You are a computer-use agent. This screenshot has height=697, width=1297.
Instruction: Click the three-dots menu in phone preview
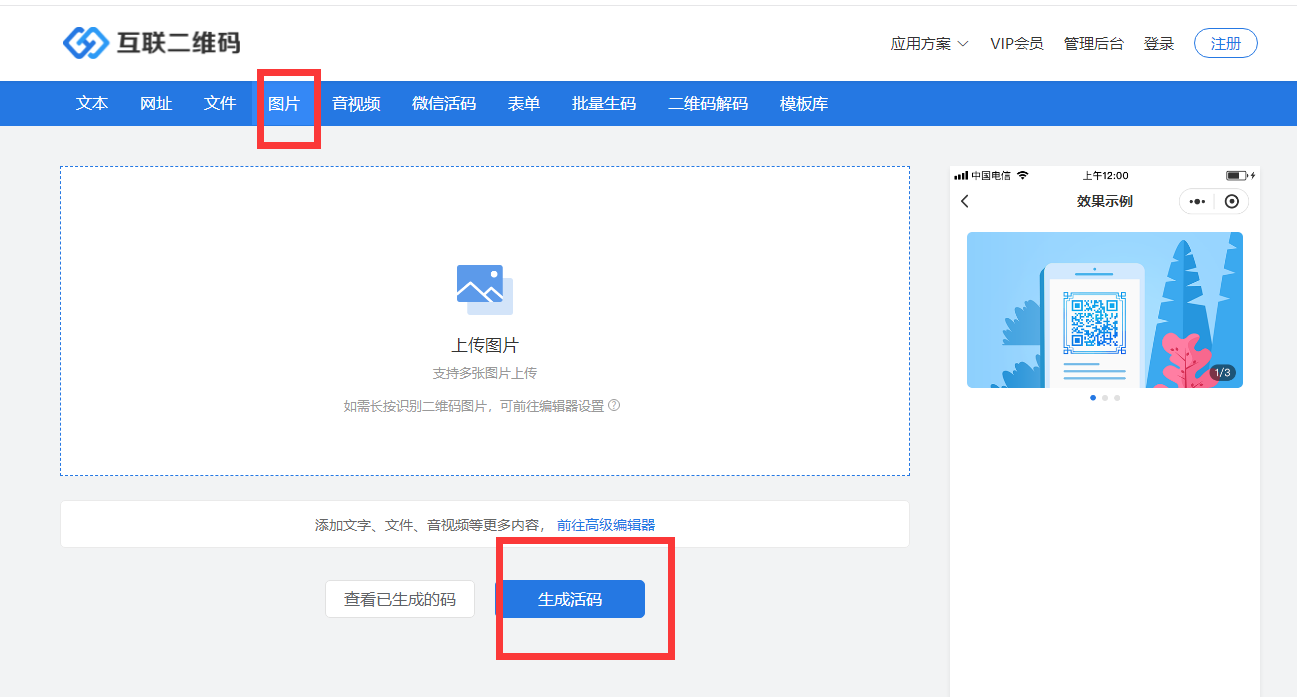(x=1196, y=201)
